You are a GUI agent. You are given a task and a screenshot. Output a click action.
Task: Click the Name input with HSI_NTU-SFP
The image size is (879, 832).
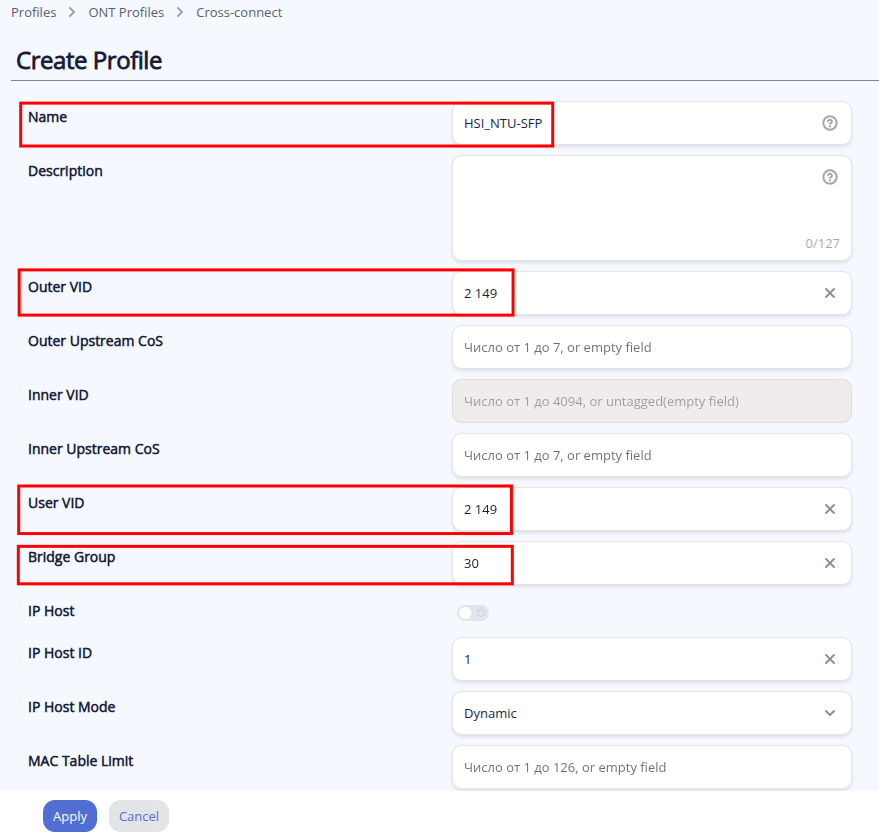640,123
